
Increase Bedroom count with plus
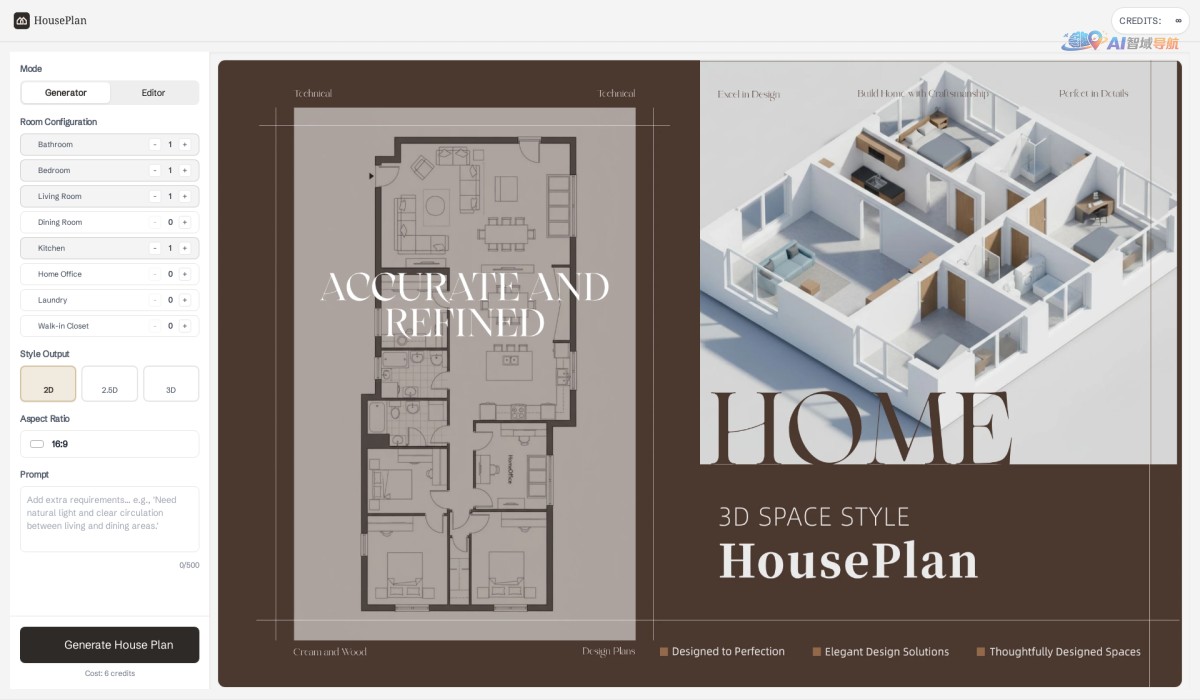coord(185,171)
